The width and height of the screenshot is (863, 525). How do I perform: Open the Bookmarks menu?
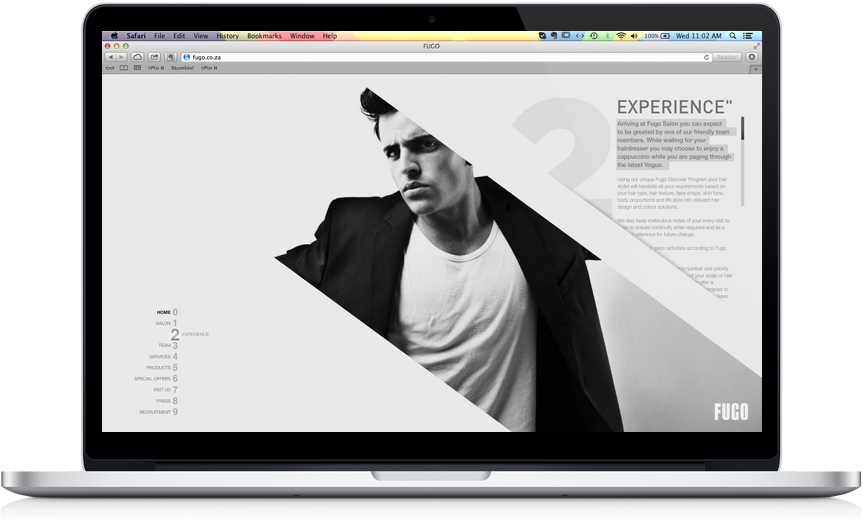coord(264,36)
